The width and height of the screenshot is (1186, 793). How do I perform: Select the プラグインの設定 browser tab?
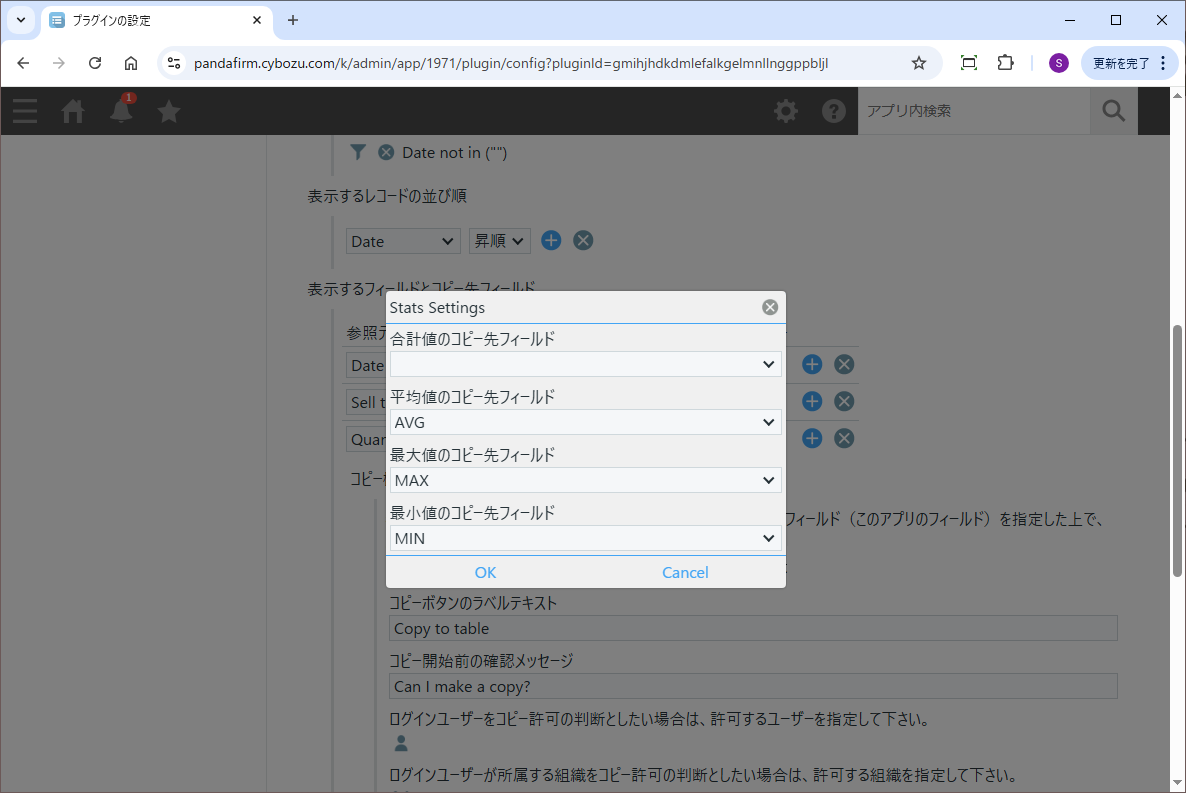[150, 20]
